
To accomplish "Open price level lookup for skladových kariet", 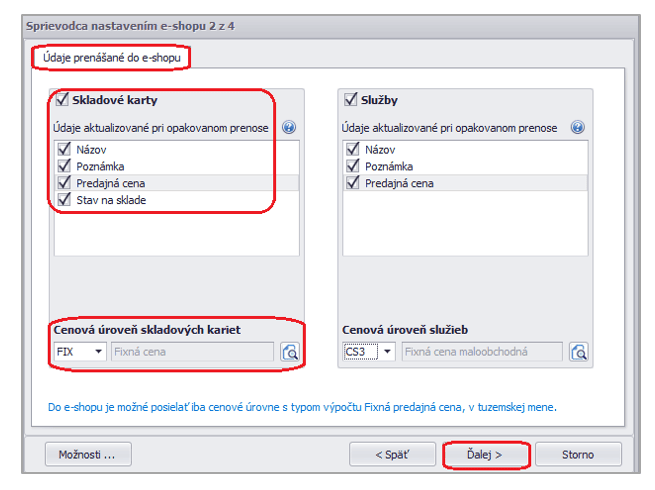I will 290,352.
